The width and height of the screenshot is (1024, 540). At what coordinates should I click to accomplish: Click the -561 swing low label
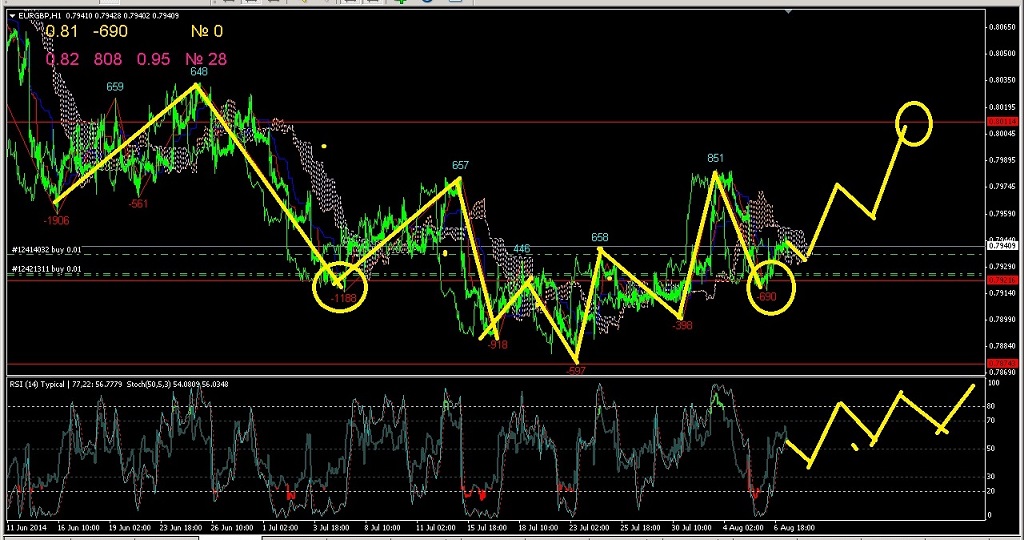[x=138, y=204]
